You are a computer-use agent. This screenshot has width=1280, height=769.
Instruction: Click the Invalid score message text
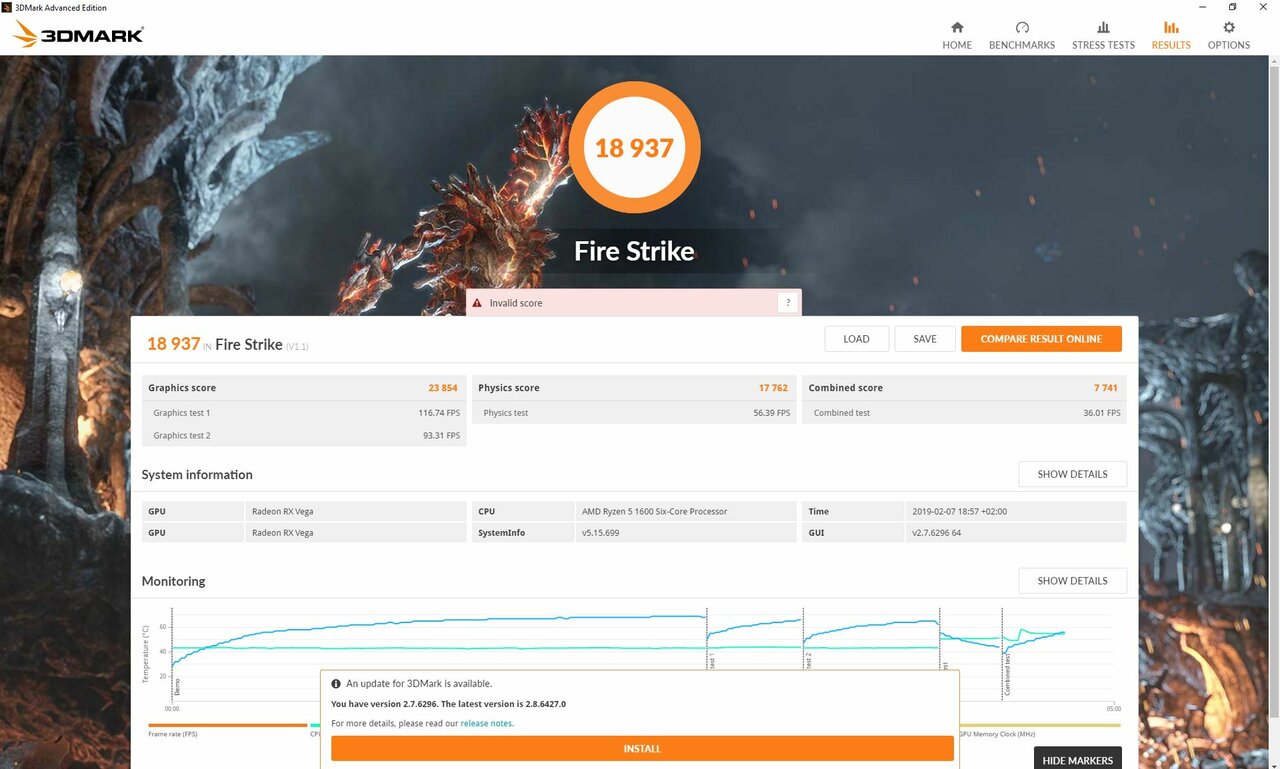click(x=516, y=303)
